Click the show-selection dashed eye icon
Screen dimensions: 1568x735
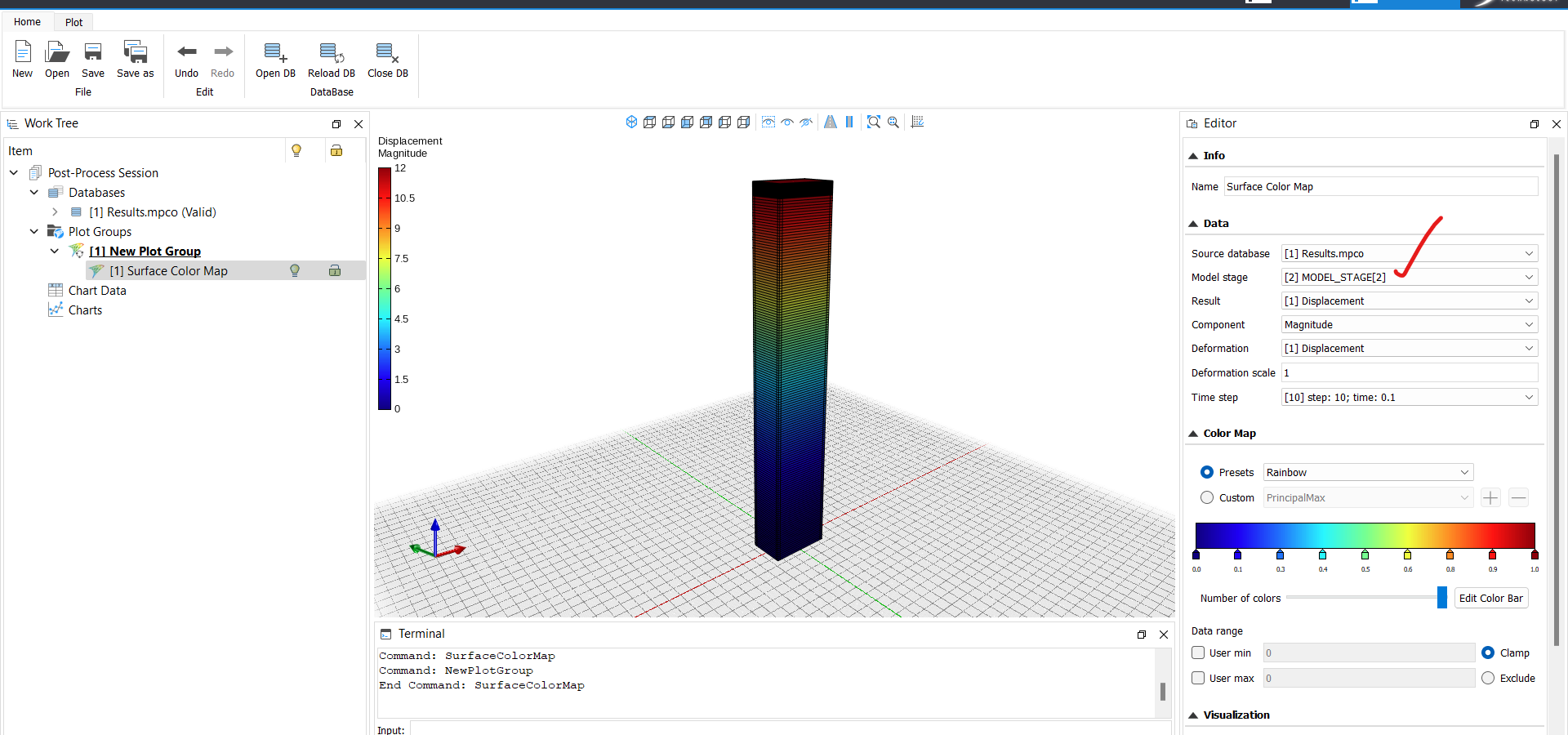[x=768, y=122]
